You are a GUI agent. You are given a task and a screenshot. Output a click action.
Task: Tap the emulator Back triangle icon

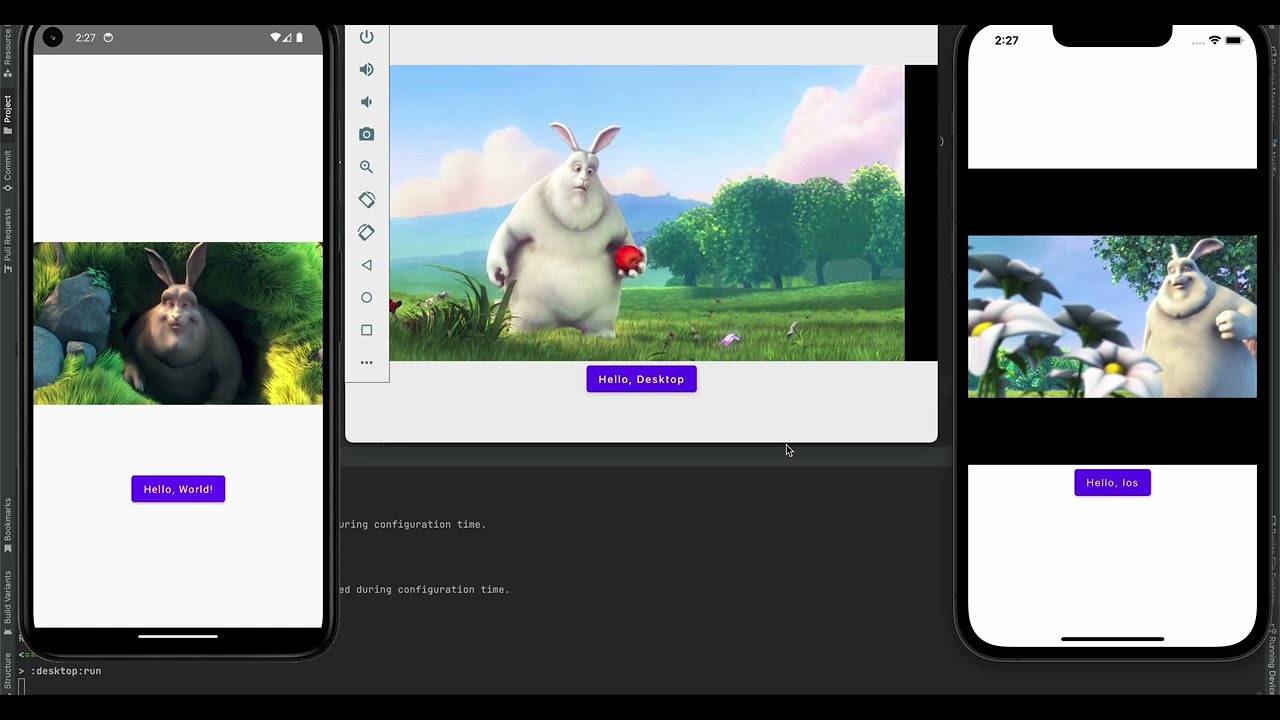coord(366,265)
